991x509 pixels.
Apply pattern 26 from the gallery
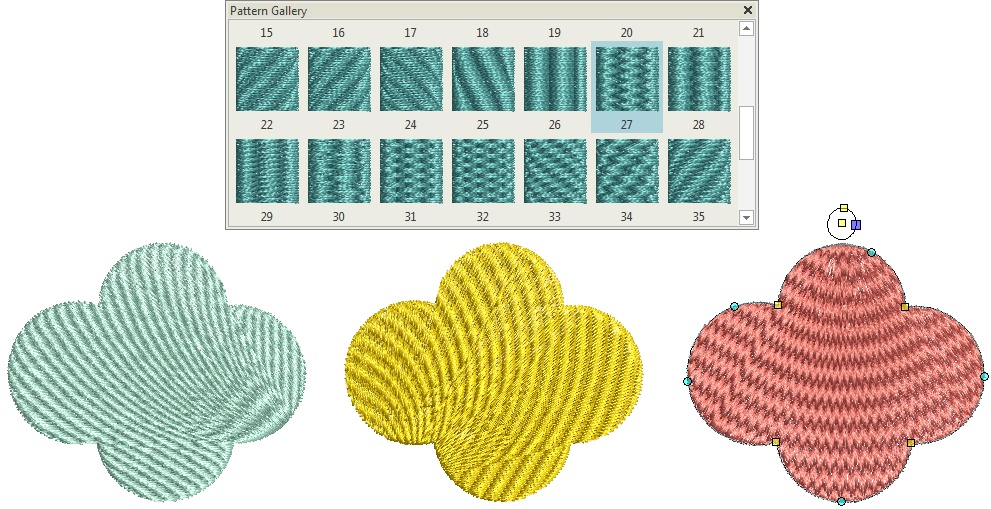pos(555,79)
